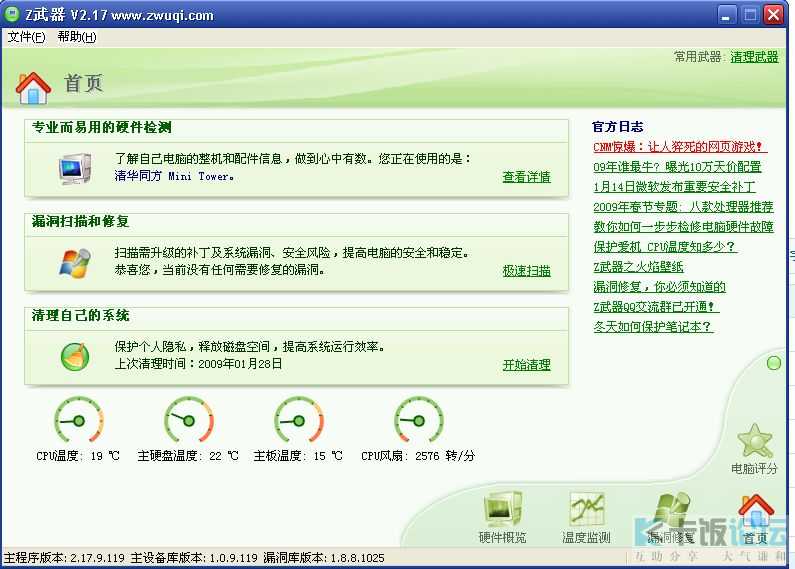The width and height of the screenshot is (795, 569).
Task: Click the 上次清理时间:2009年01月28日 text
Action: (198, 364)
